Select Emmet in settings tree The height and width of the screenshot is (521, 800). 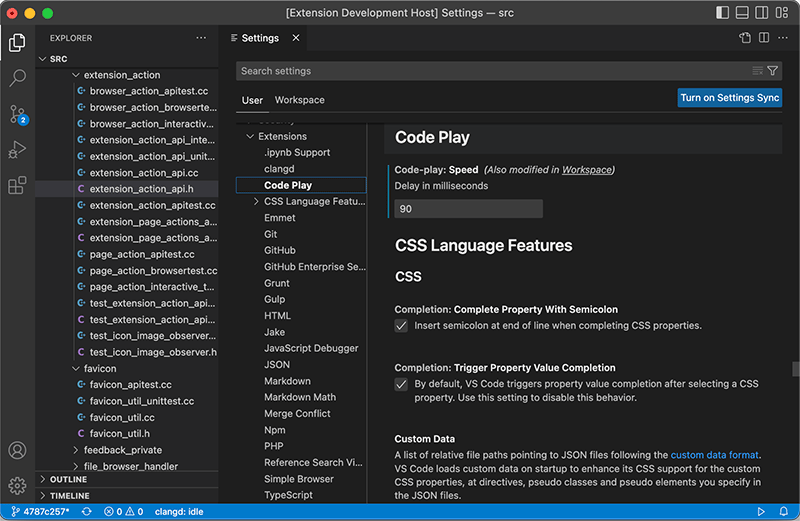(280, 218)
